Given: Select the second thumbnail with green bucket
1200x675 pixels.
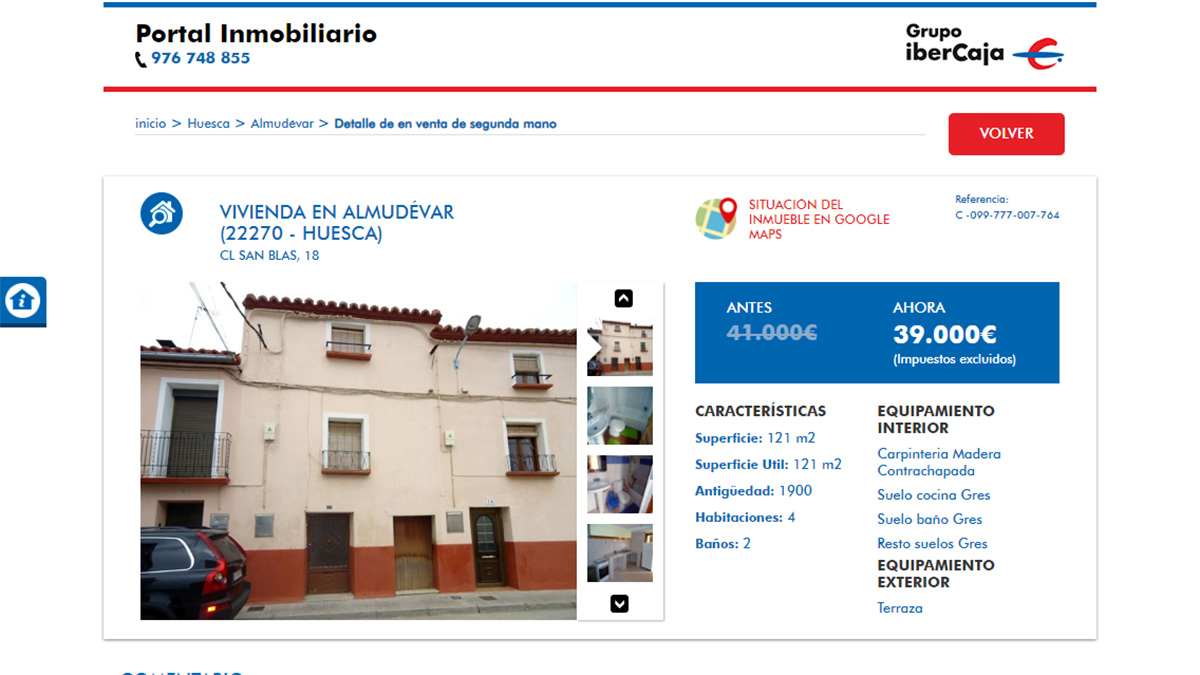Looking at the screenshot, I should point(619,415).
